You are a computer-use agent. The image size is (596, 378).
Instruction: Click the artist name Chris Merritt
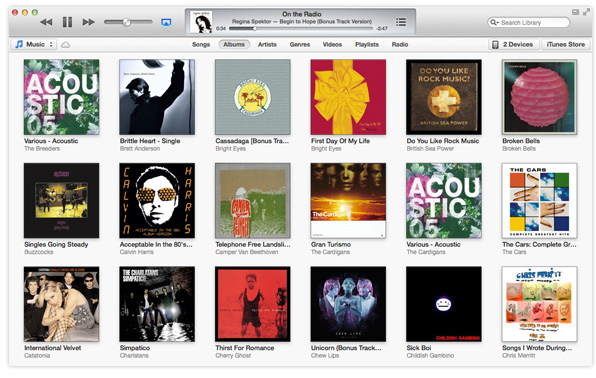click(x=518, y=356)
